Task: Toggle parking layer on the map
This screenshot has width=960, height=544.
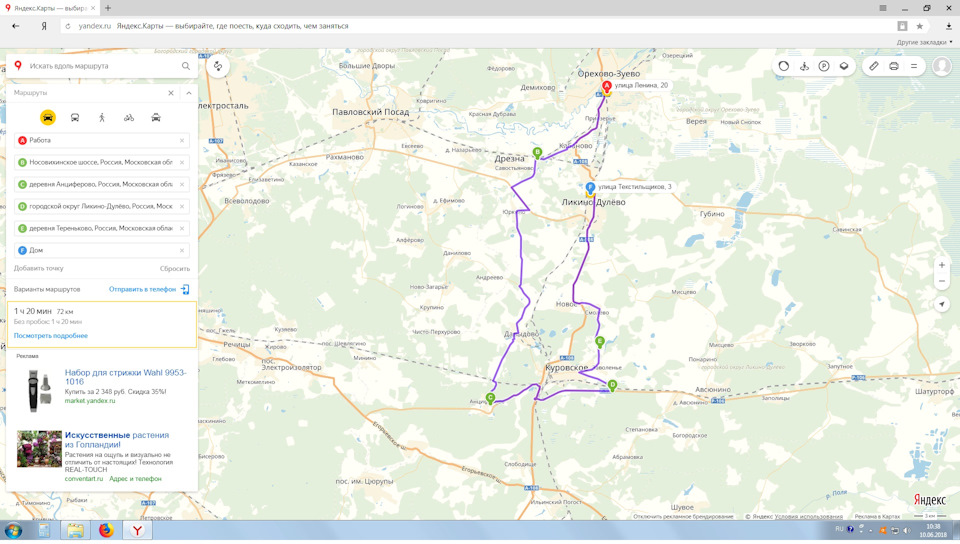Action: 824,66
